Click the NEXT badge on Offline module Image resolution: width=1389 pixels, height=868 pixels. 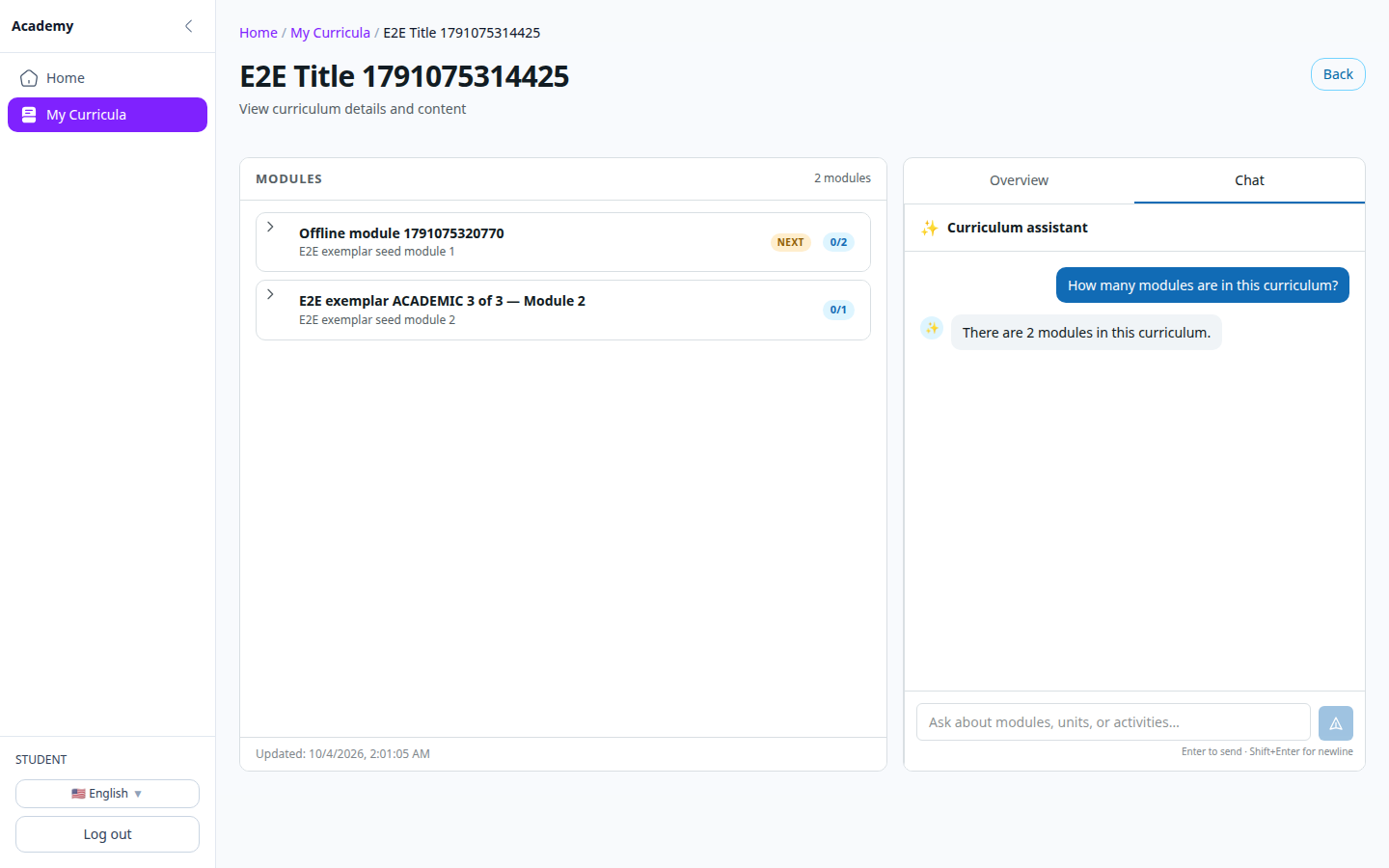(790, 242)
